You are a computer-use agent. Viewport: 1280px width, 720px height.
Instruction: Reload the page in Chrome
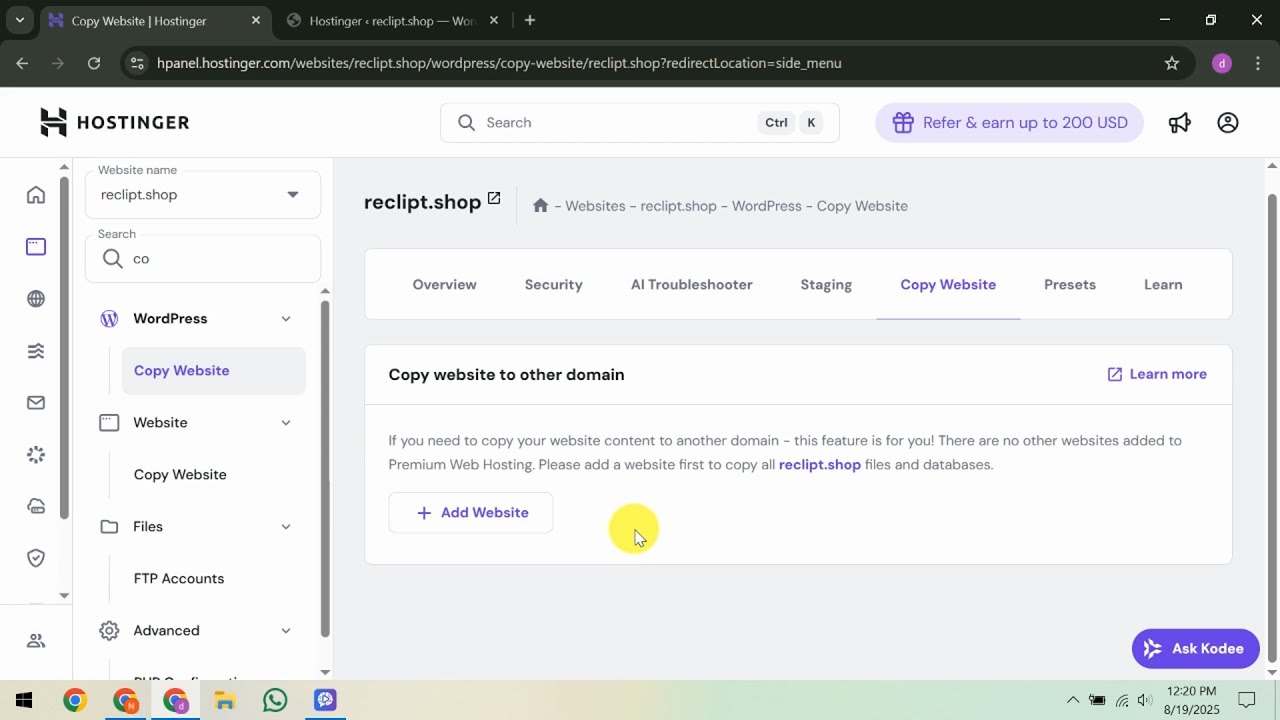click(94, 63)
